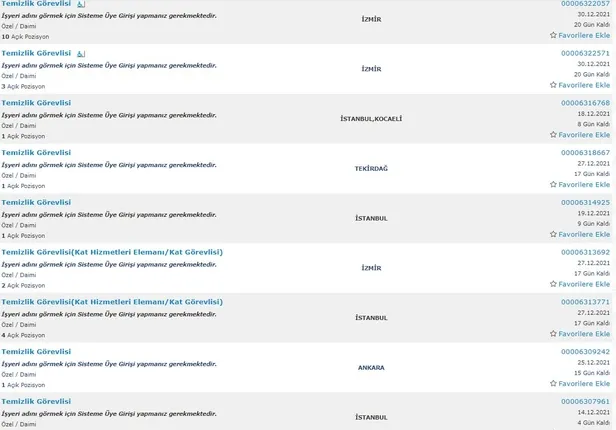The width and height of the screenshot is (616, 430).
Task: Click the favorite star for listing 00006322057
Action: click(x=554, y=35)
